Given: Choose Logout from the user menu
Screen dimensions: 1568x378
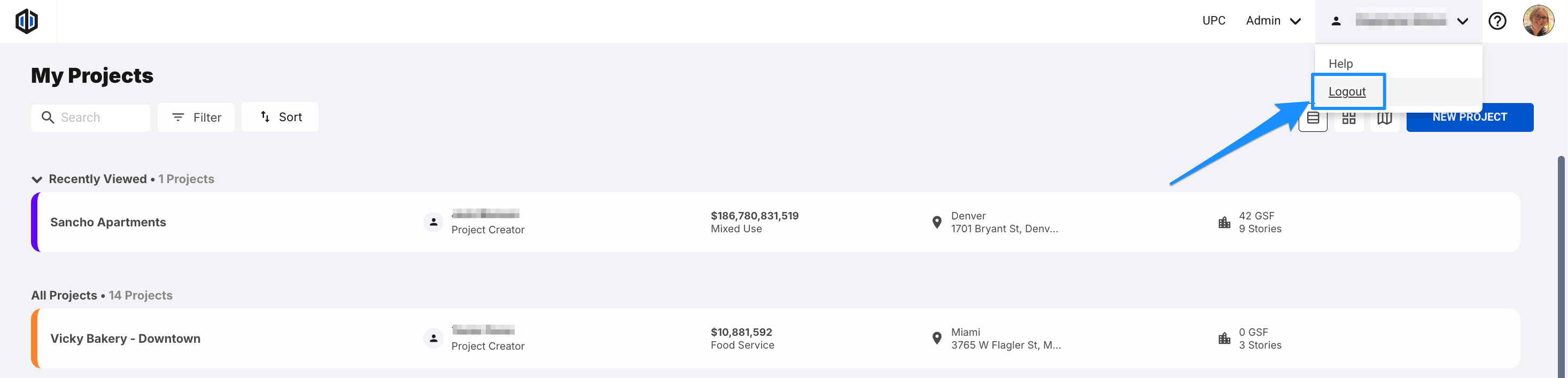Looking at the screenshot, I should click(1347, 91).
